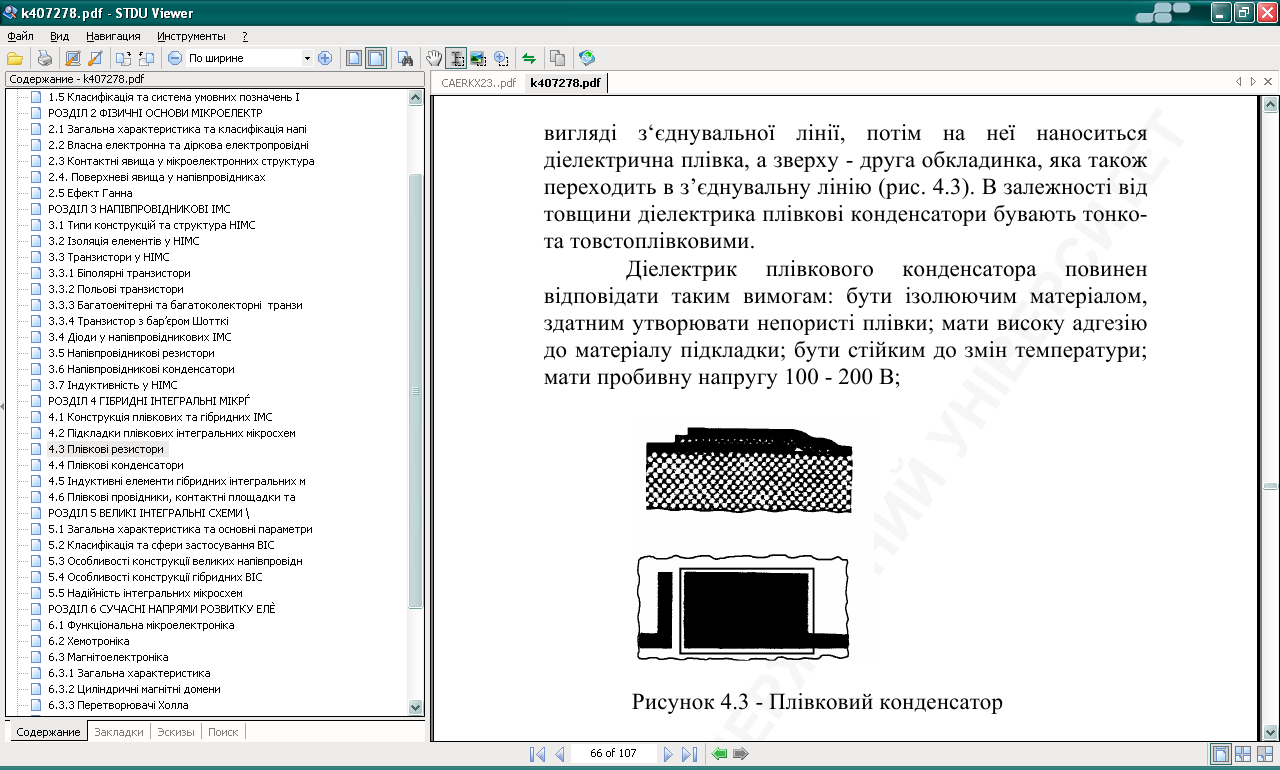Switch to Закладки sidebar tab

coord(118,732)
